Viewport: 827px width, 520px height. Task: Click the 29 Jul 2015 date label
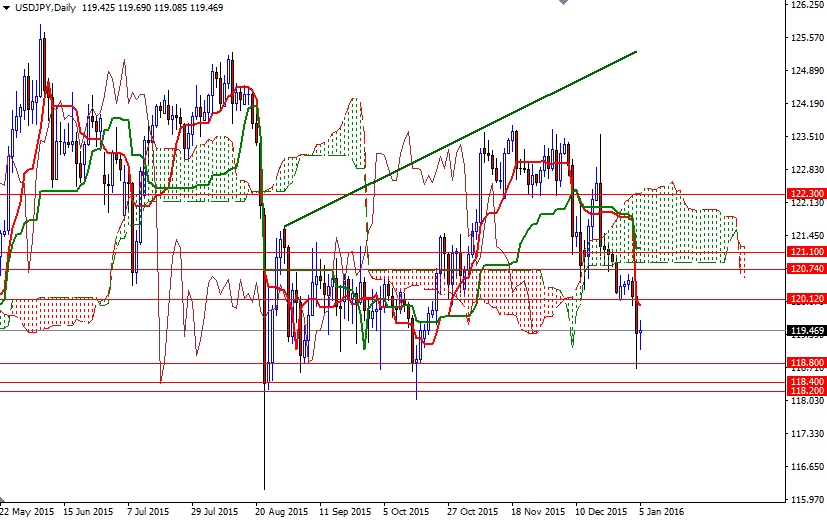tap(215, 512)
